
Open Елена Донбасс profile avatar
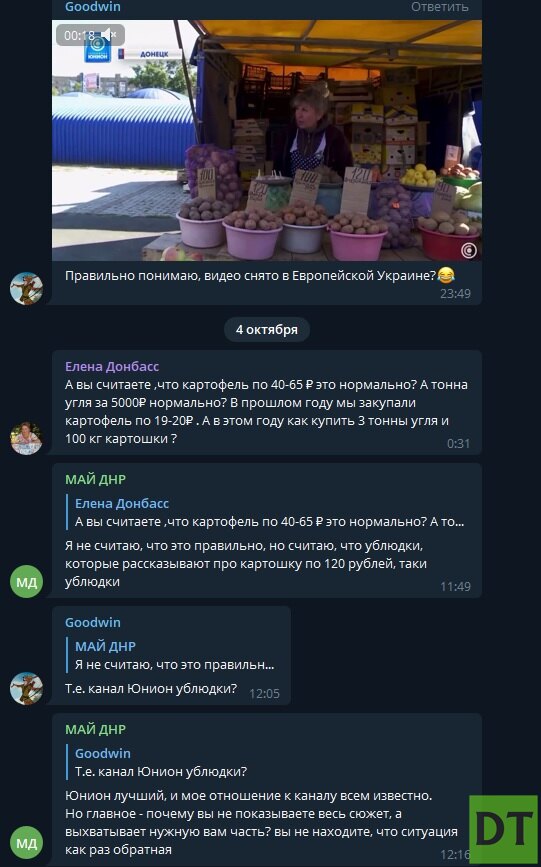click(27, 438)
